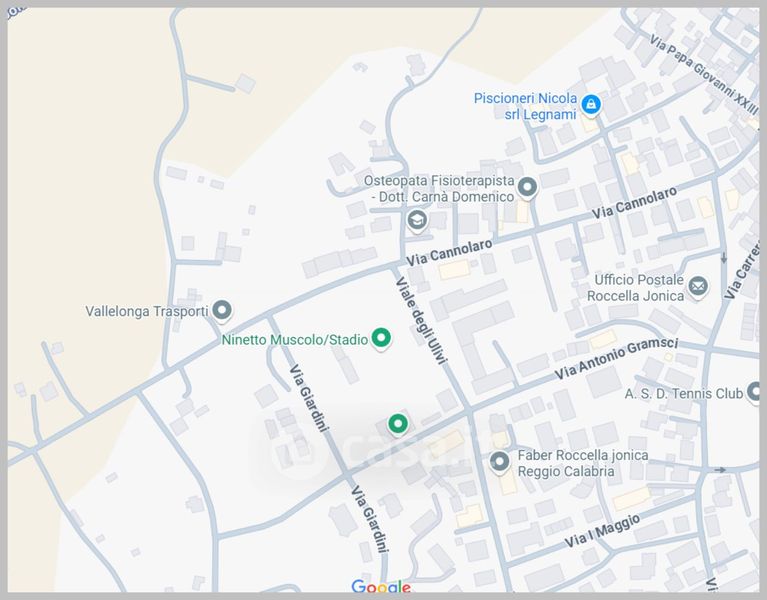
Task: Click the graduation cap school marker
Action: 417,220
